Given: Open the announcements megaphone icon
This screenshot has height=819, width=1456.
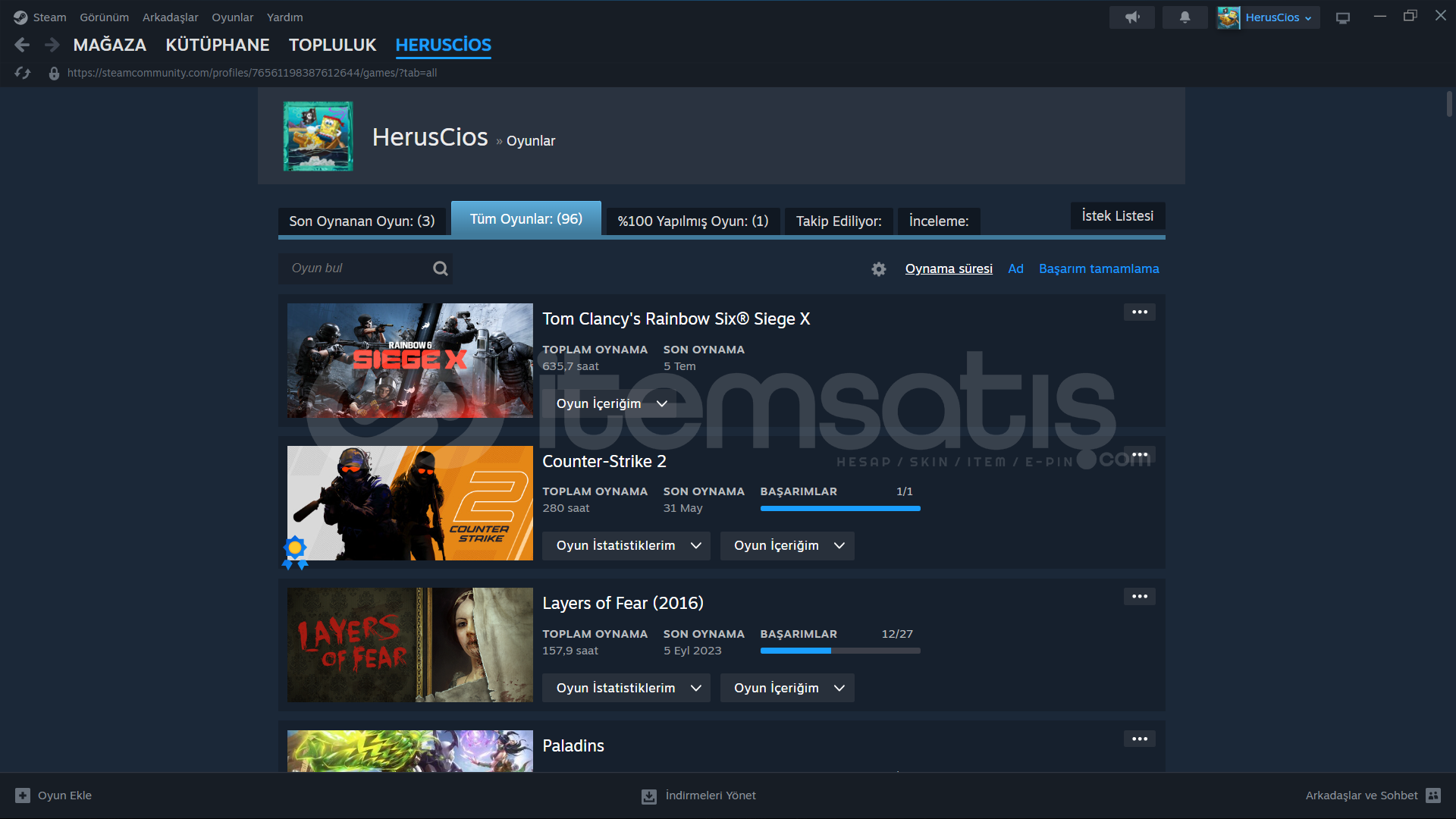Looking at the screenshot, I should [x=1132, y=17].
